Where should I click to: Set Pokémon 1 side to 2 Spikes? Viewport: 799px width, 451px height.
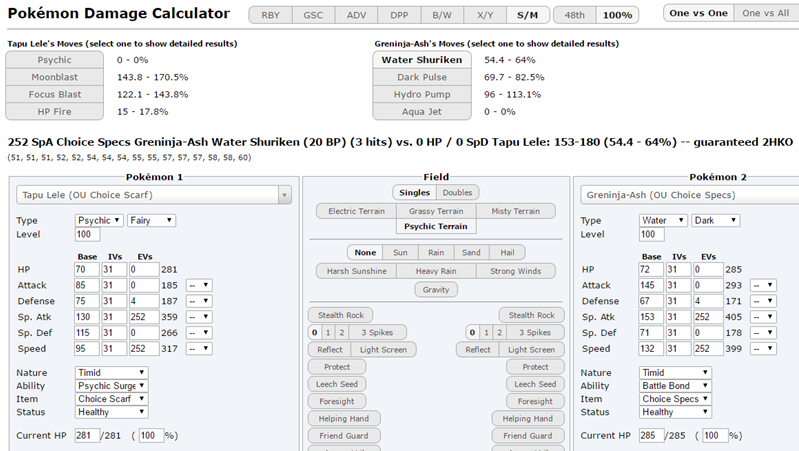[x=341, y=332]
